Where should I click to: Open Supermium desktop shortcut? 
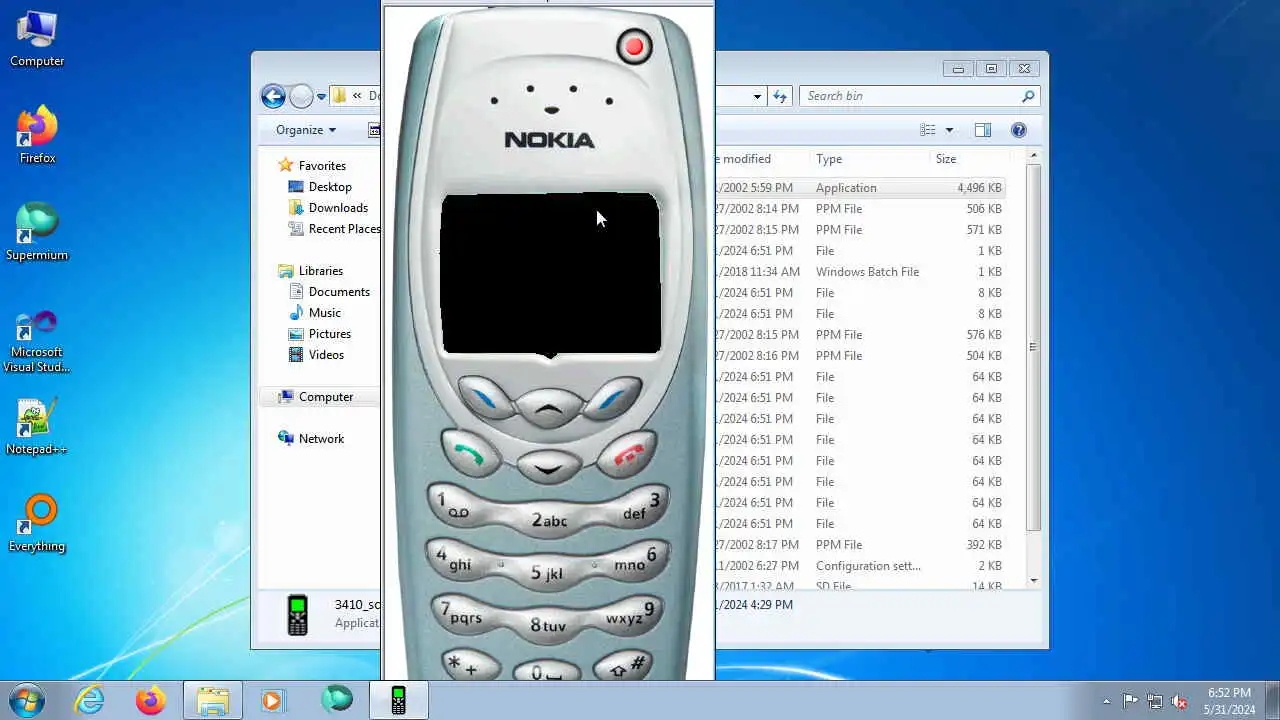[x=37, y=232]
